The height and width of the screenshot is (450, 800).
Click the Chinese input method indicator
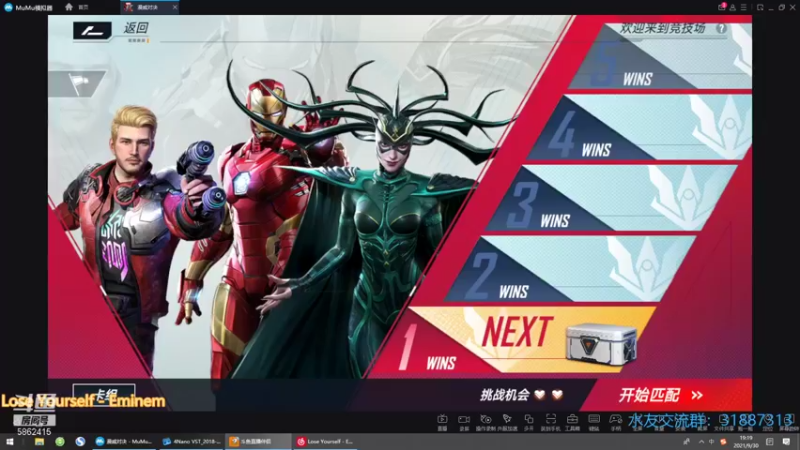click(x=712, y=442)
